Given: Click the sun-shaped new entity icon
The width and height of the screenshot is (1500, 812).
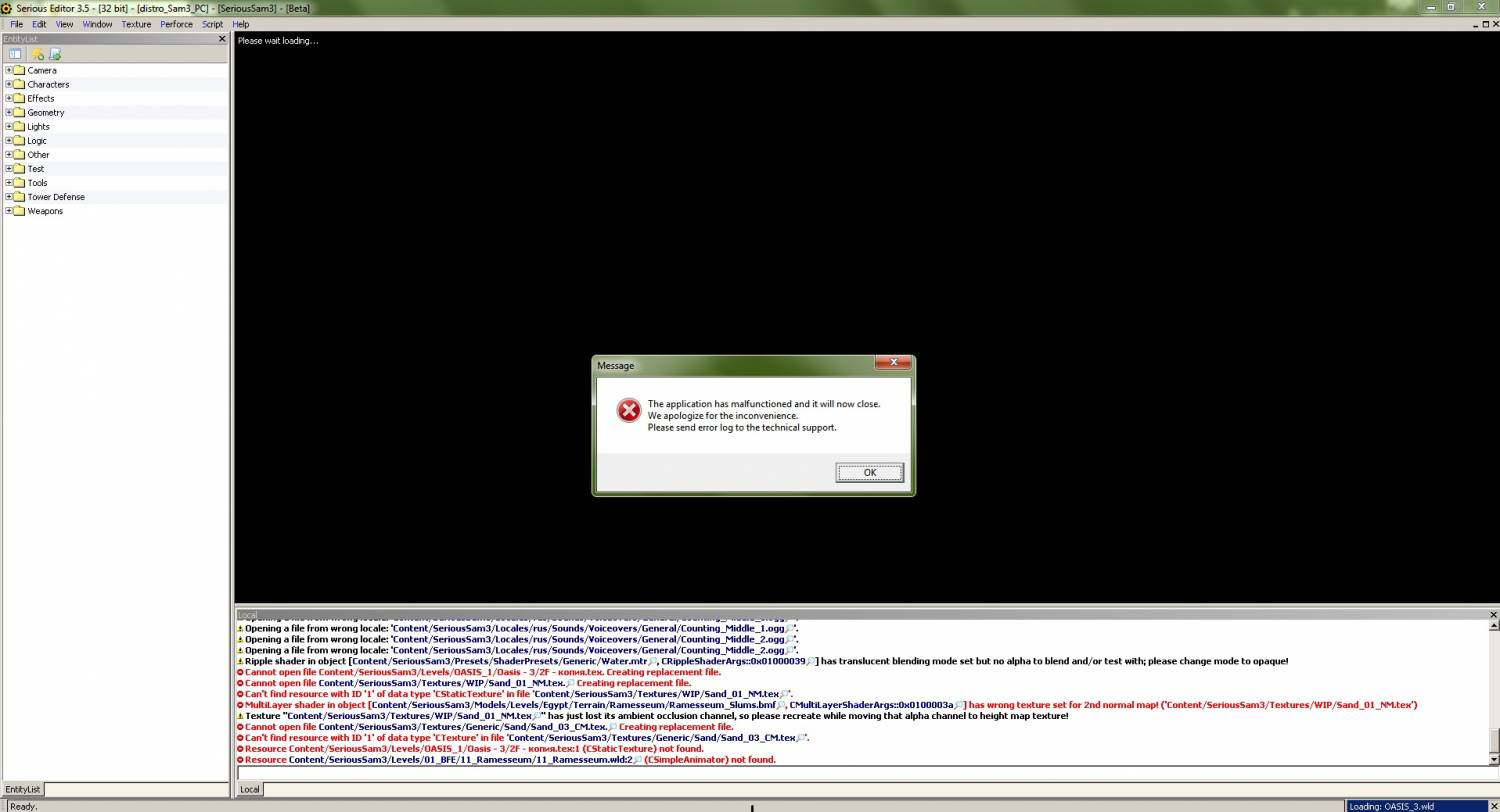Looking at the screenshot, I should [37, 54].
